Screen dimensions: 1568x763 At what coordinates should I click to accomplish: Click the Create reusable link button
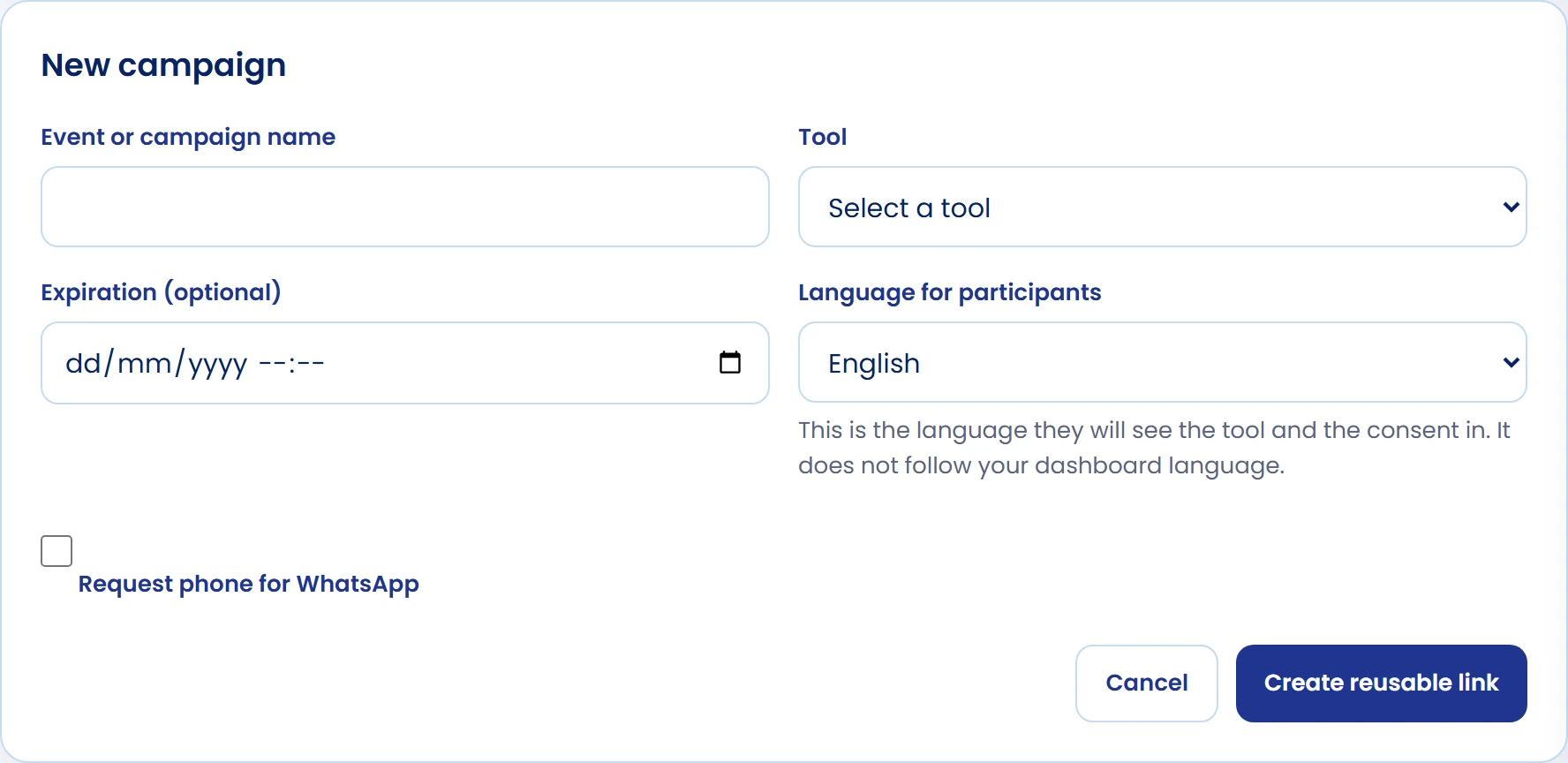pyautogui.click(x=1381, y=684)
